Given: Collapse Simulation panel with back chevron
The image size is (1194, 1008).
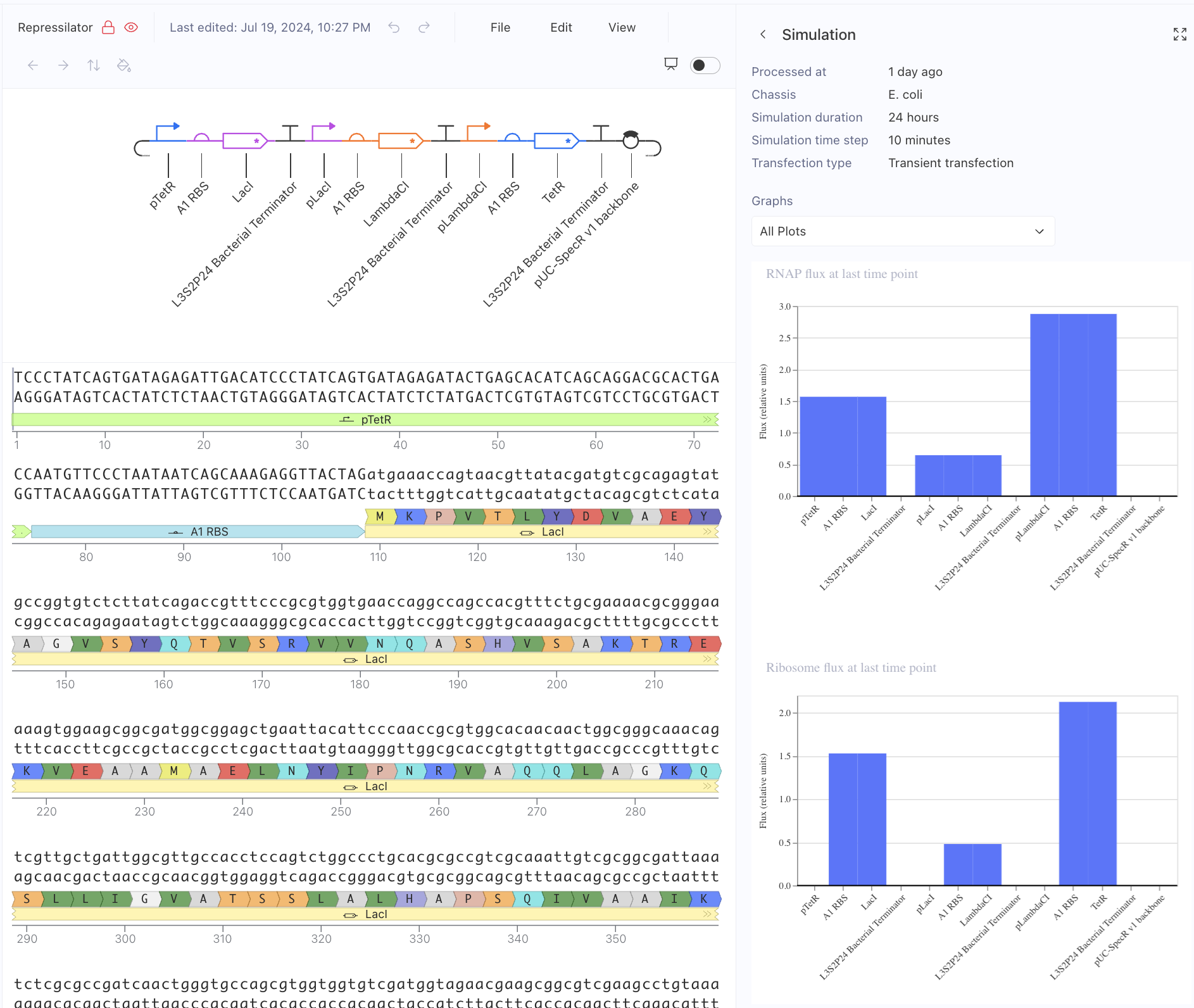Looking at the screenshot, I should point(764,34).
